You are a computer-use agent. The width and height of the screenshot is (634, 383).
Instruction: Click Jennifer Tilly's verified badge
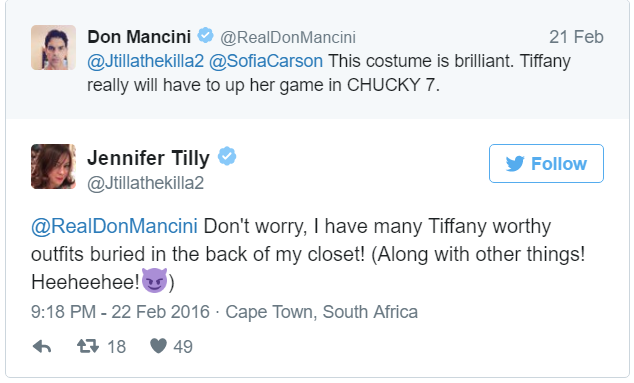pyautogui.click(x=227, y=156)
